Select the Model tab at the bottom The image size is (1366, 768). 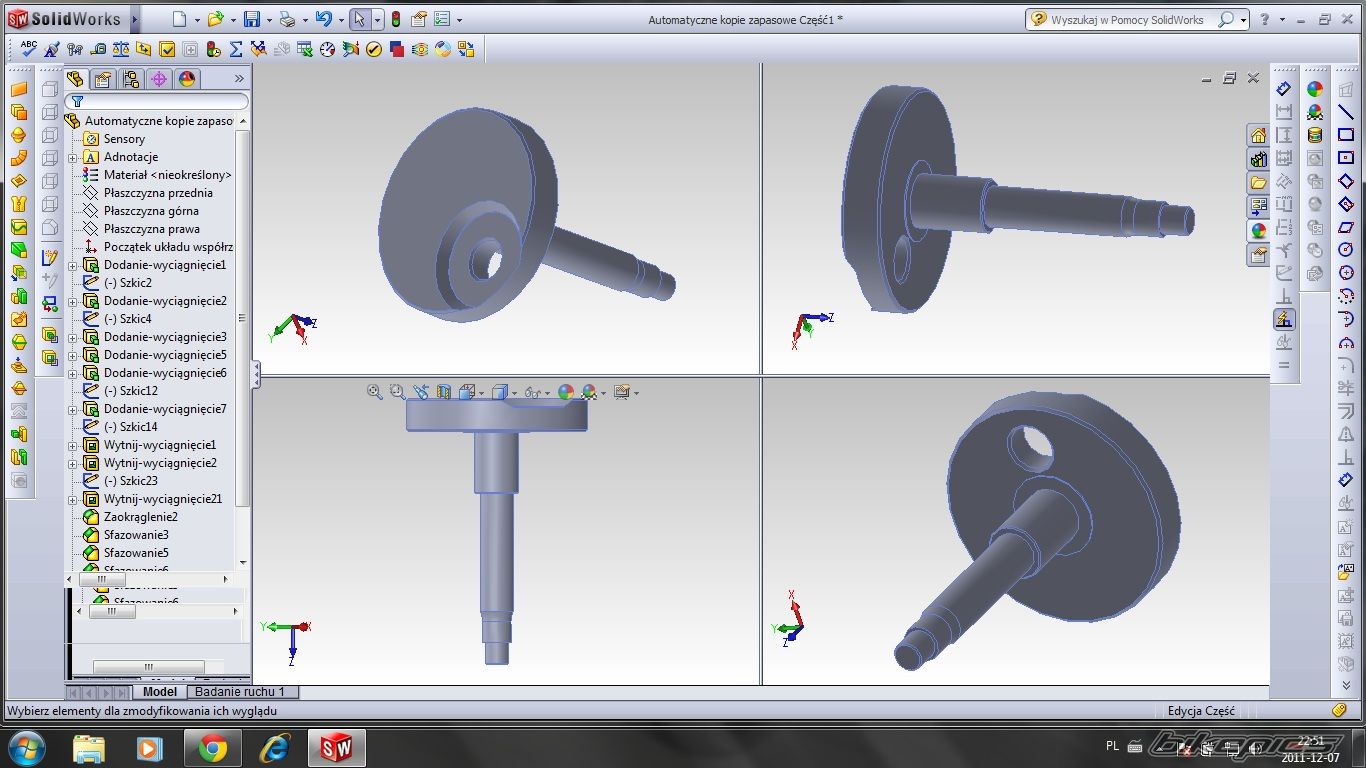160,692
